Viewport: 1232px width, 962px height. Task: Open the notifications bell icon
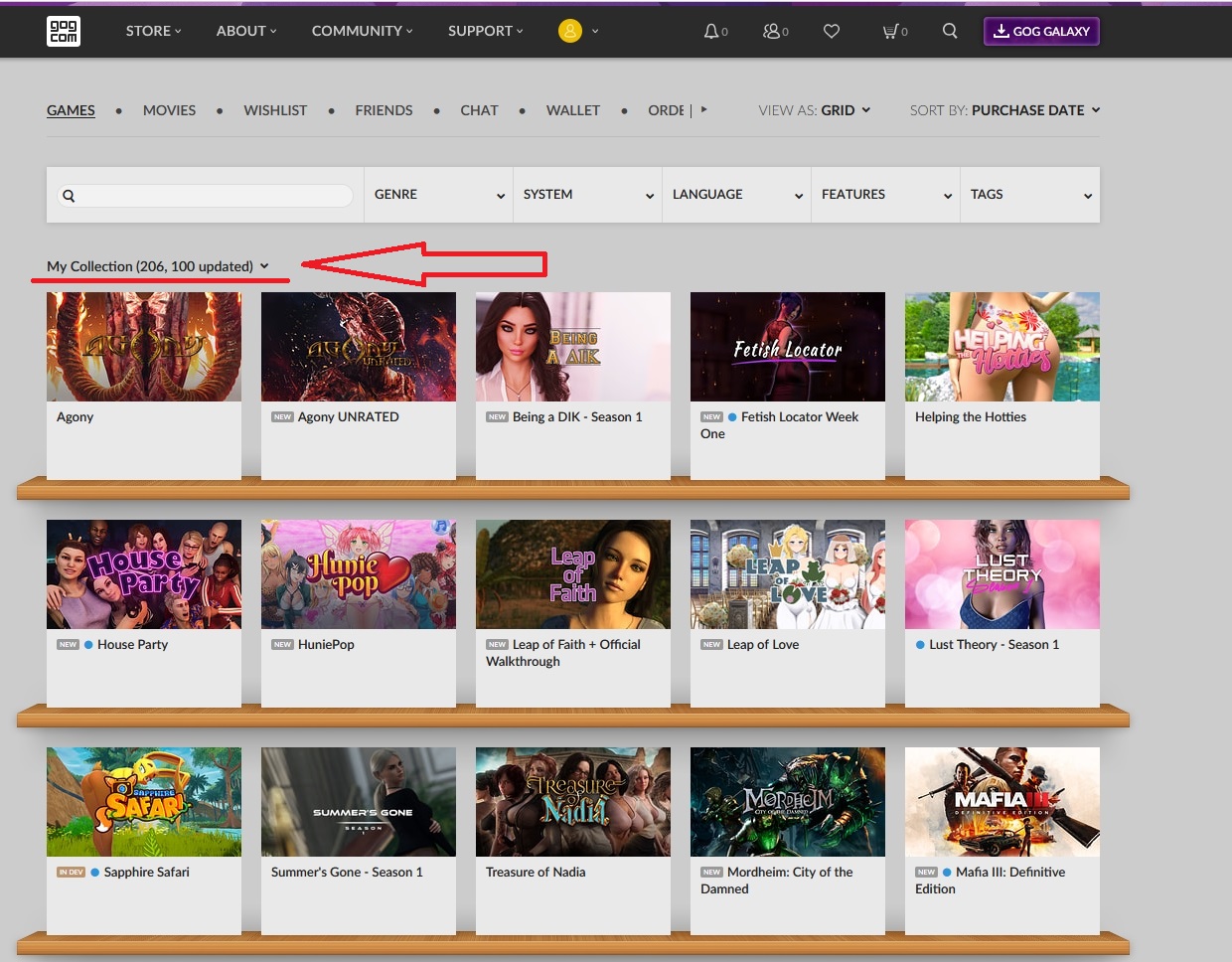coord(711,31)
